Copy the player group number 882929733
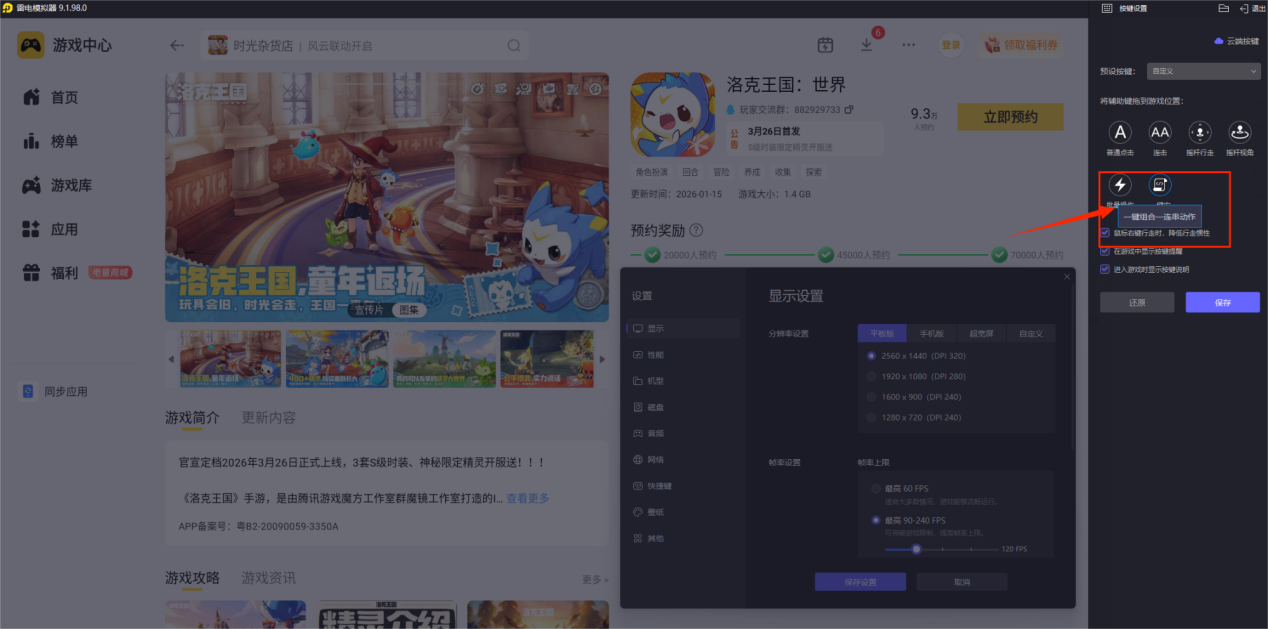This screenshot has height=629, width=1268. (849, 109)
